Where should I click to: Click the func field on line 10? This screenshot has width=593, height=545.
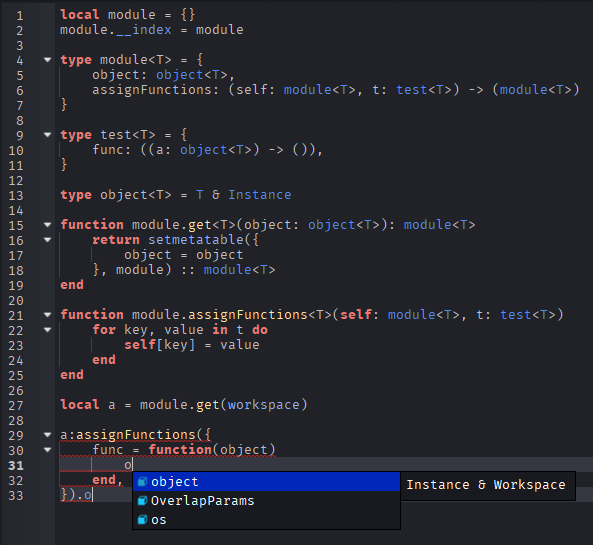click(108, 150)
